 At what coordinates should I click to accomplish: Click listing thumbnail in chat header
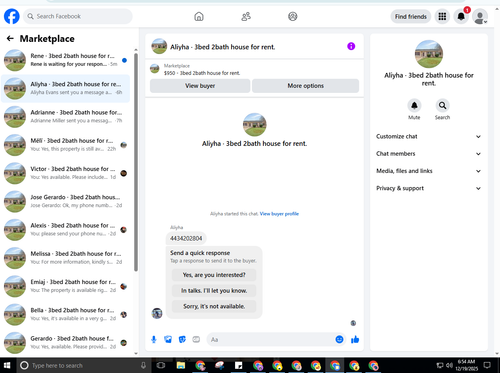159,46
